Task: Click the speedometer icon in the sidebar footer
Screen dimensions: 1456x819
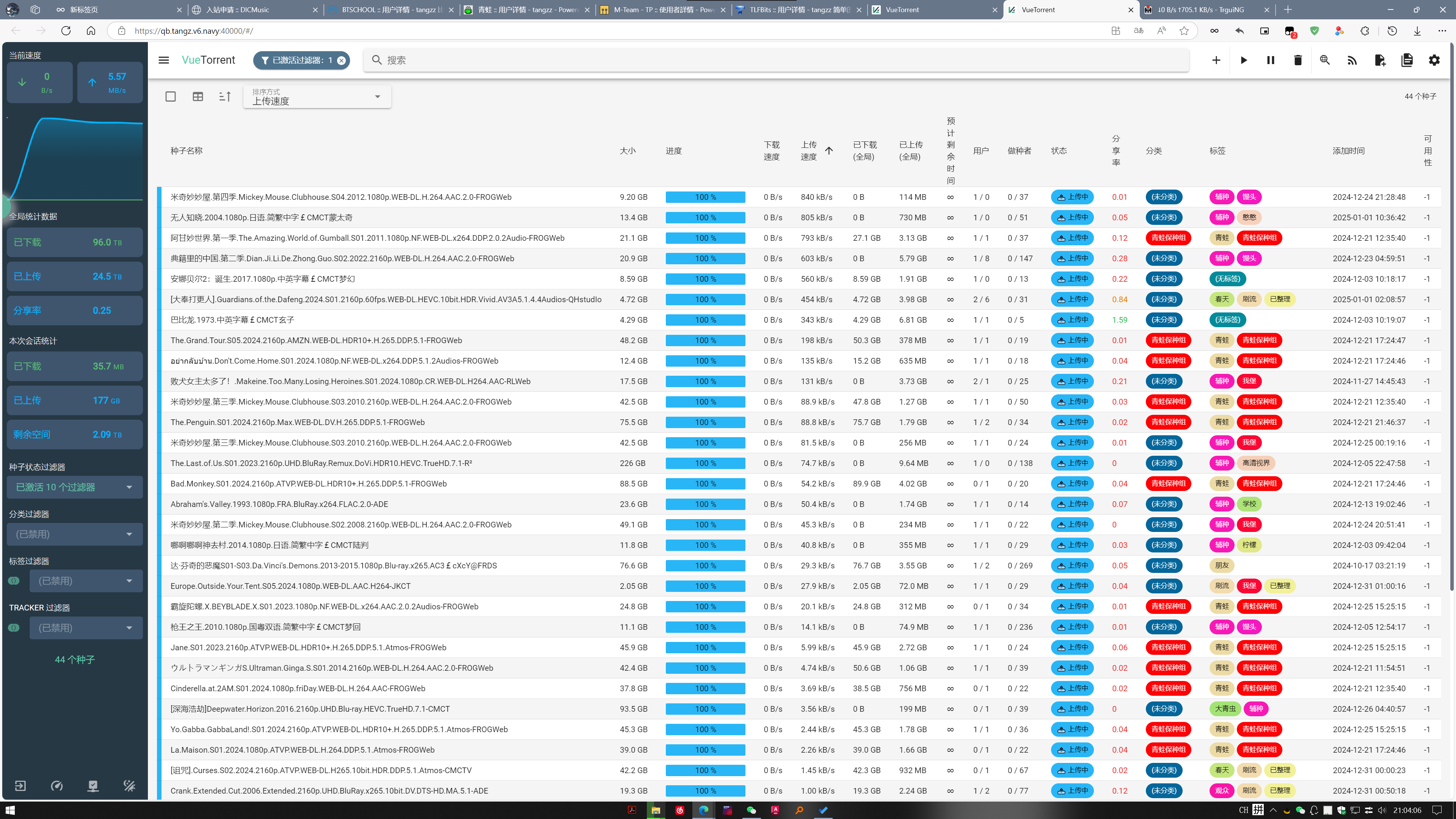Action: (x=56, y=786)
